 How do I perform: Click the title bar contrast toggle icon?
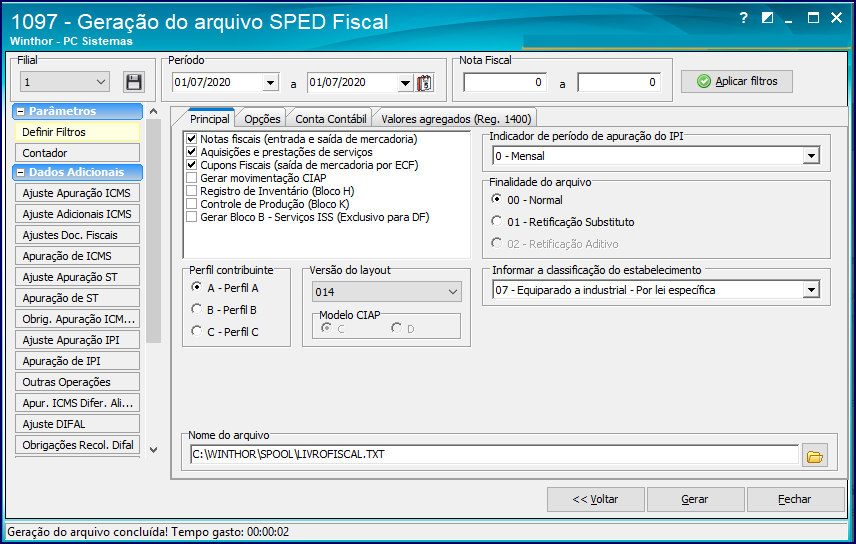tap(767, 18)
